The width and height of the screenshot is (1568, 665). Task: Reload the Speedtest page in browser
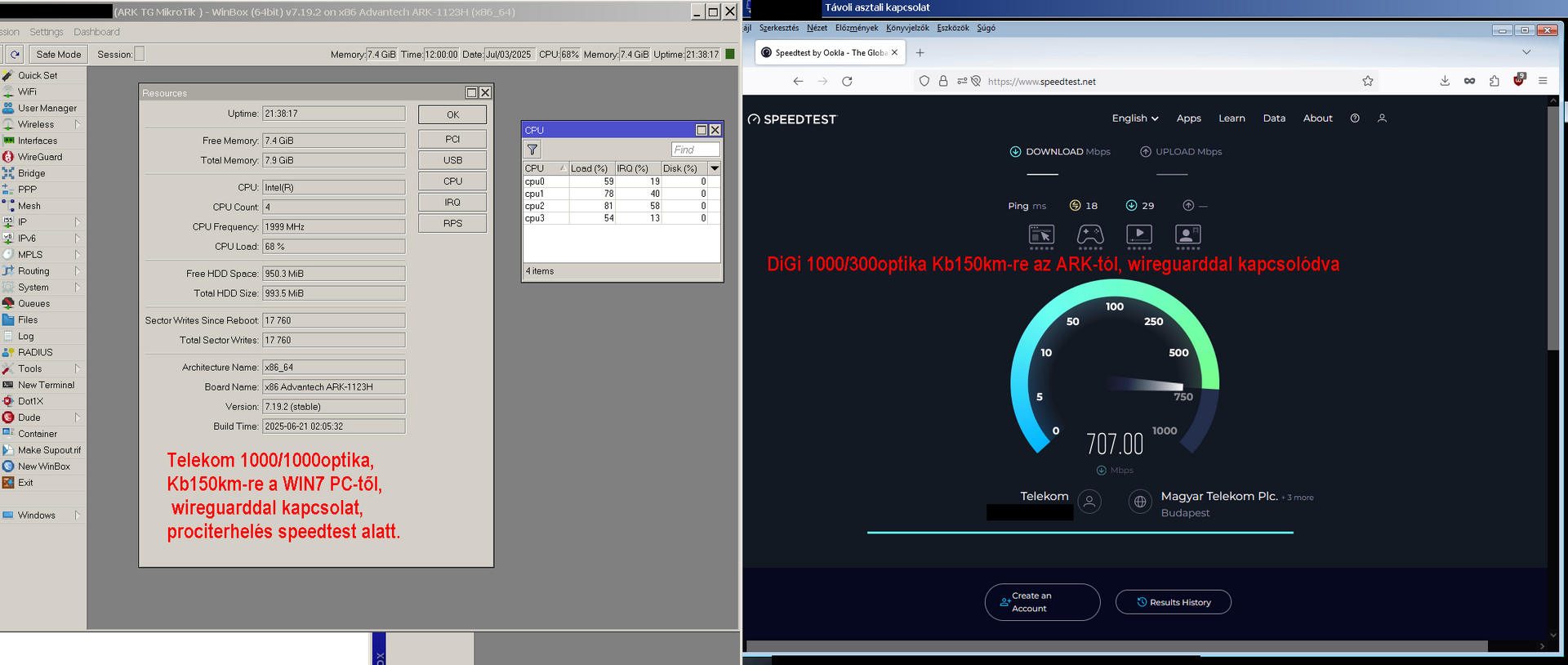tap(847, 81)
